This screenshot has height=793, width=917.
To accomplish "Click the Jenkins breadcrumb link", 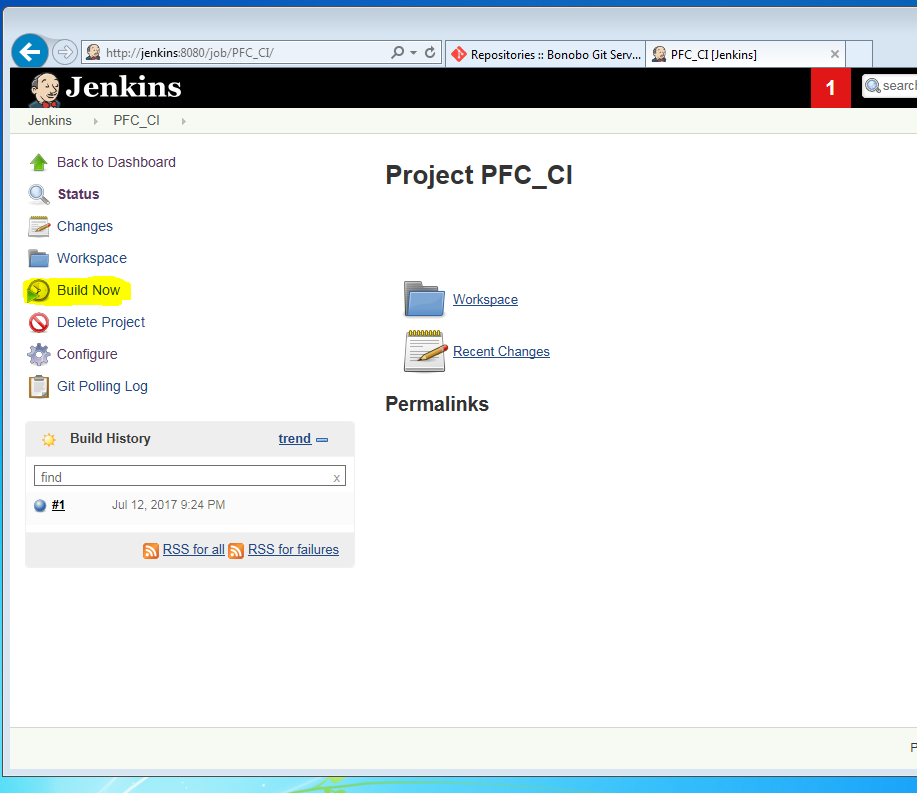I will (50, 120).
